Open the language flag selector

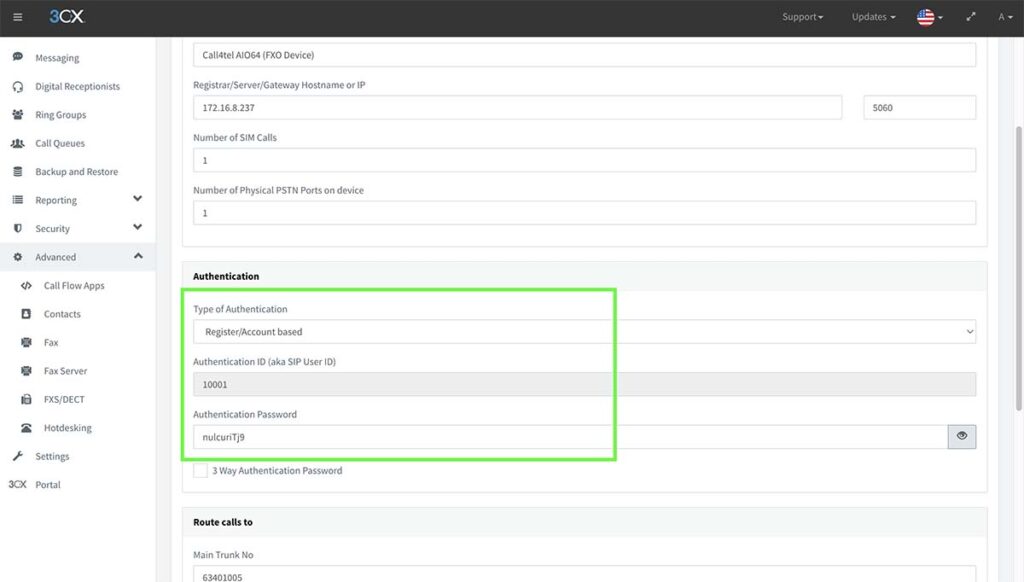[925, 17]
